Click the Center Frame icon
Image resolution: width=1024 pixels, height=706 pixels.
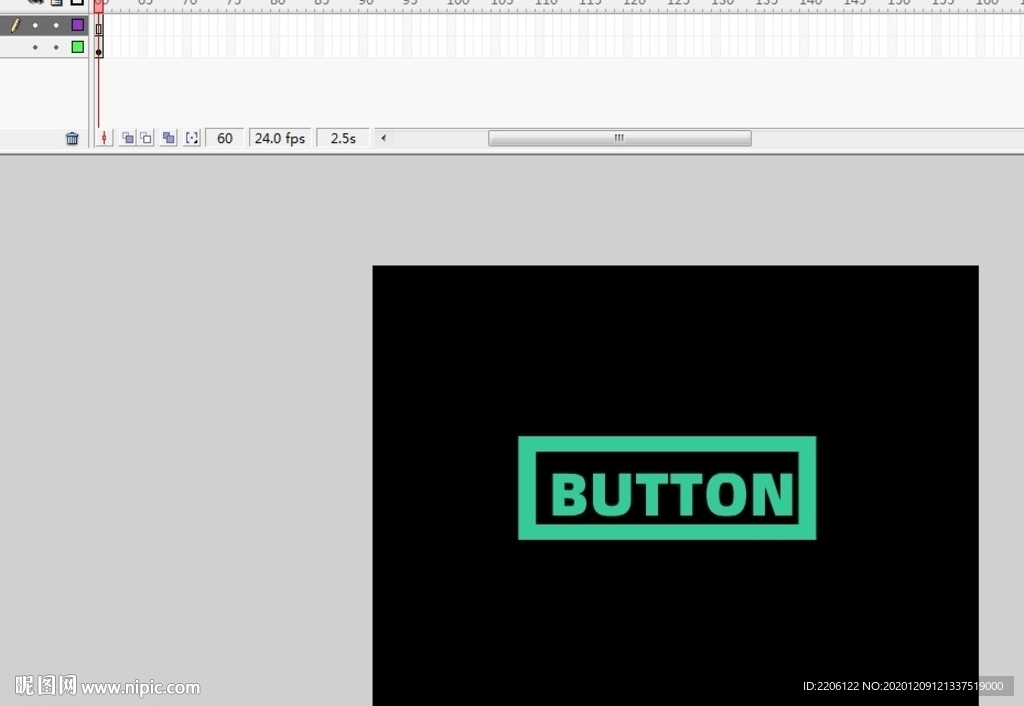point(104,138)
